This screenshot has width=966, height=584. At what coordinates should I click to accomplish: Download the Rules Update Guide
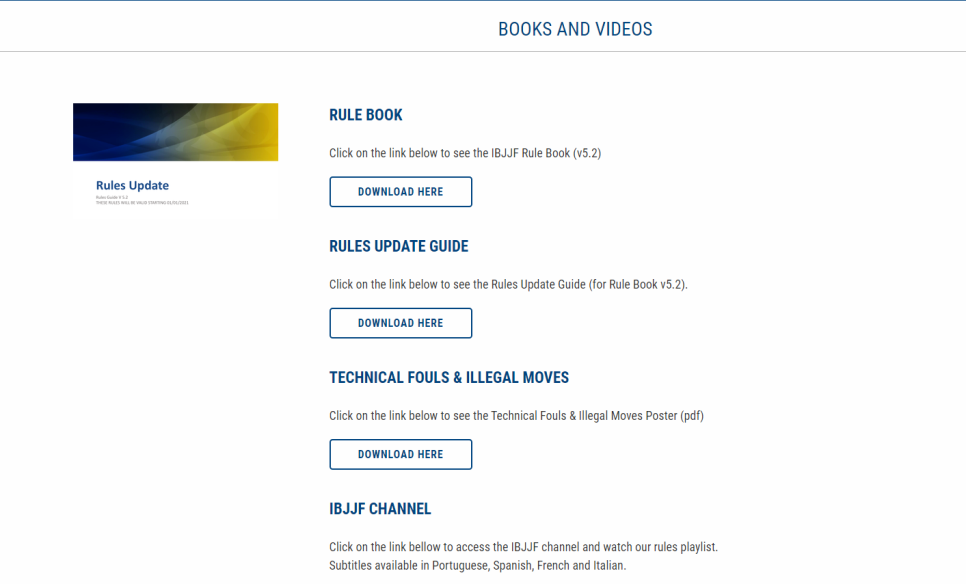point(400,323)
